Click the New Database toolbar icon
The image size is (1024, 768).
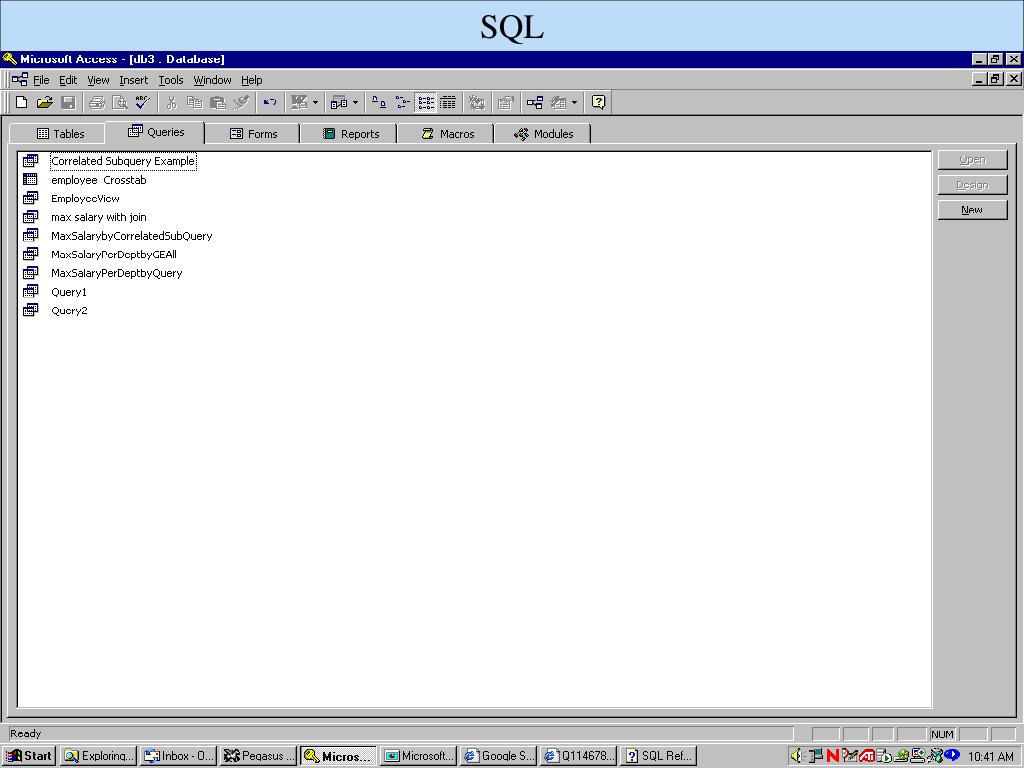(x=22, y=103)
